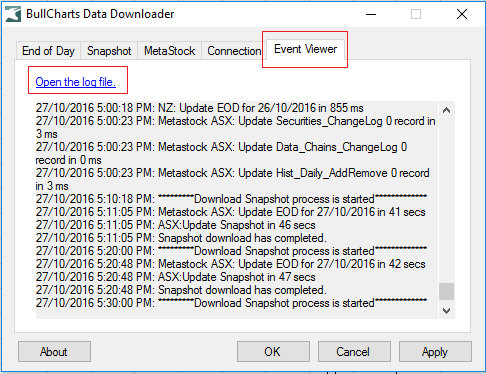Click the log scrollbar up arrow
Viewport: 486px width, 374px height.
[447, 110]
